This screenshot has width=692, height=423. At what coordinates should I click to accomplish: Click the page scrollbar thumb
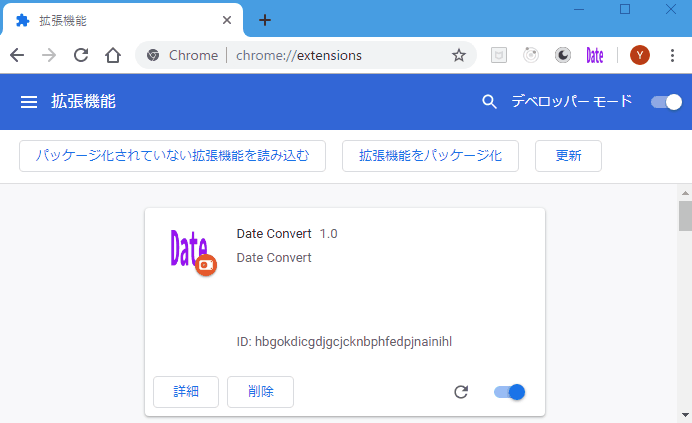(685, 215)
